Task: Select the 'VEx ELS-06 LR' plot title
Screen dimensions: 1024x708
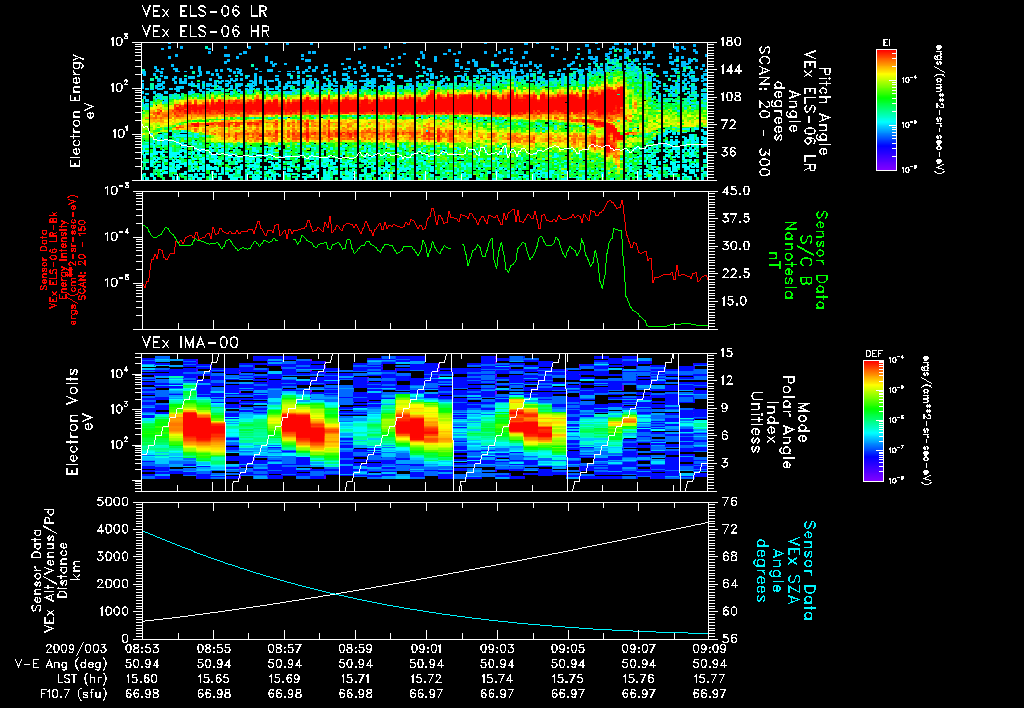Action: click(x=204, y=12)
